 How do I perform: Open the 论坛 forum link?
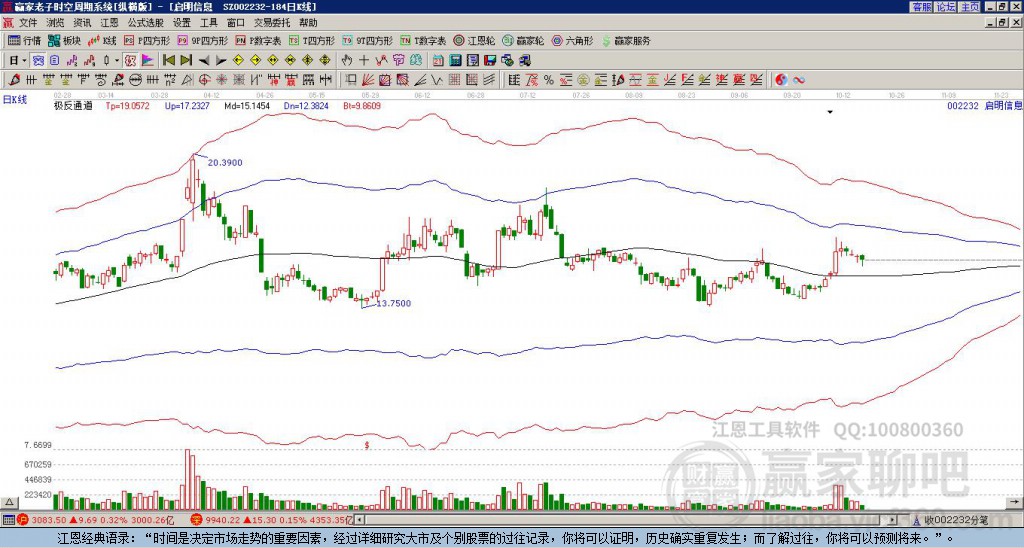(x=945, y=7)
